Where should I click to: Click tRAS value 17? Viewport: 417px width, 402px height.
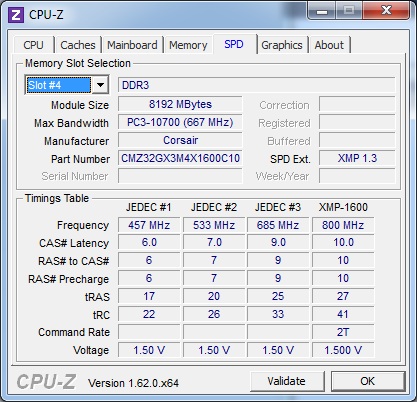click(x=149, y=296)
